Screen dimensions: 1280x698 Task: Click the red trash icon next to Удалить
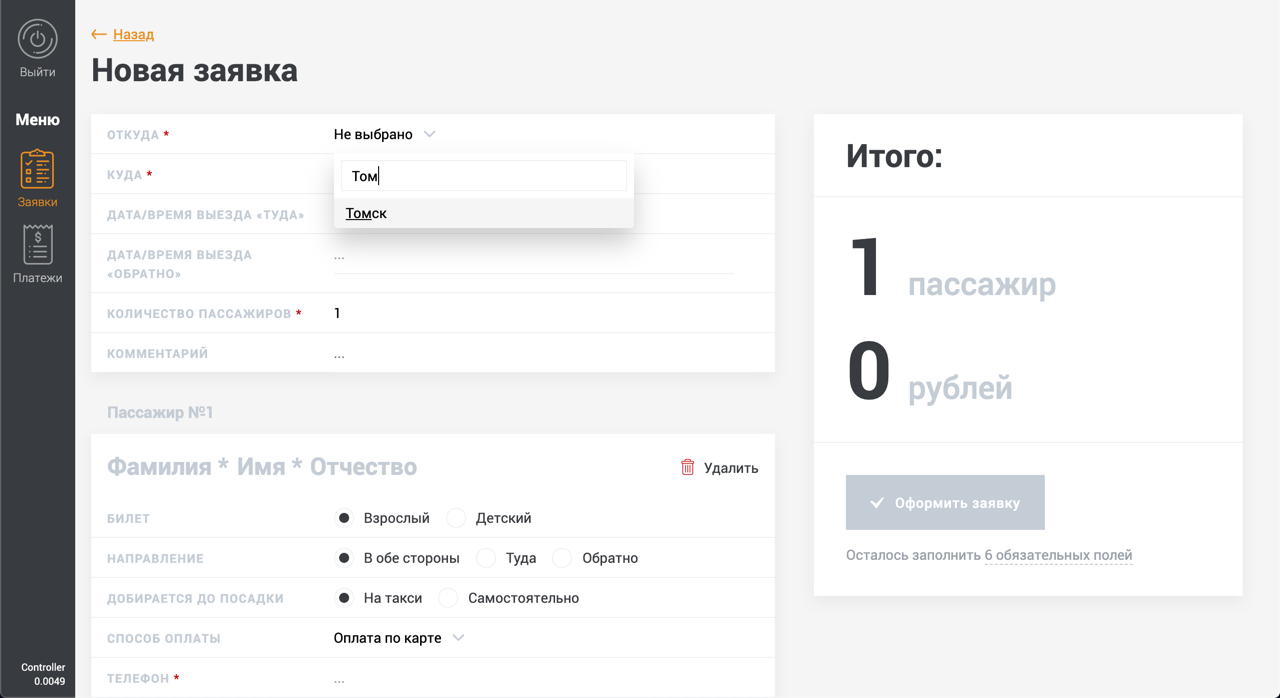[x=687, y=467]
